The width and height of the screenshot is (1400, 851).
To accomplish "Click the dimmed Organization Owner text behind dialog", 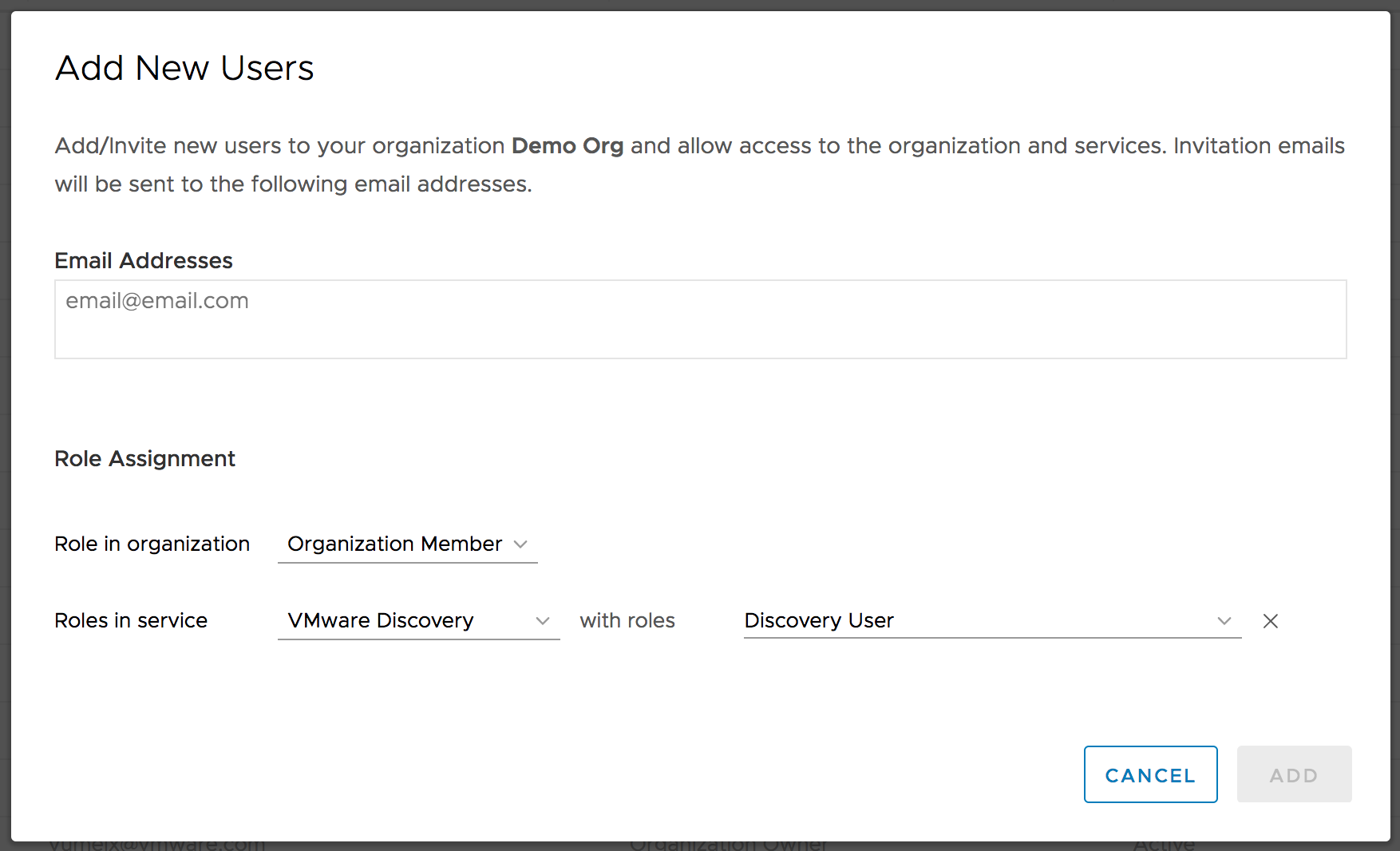I will tap(728, 845).
